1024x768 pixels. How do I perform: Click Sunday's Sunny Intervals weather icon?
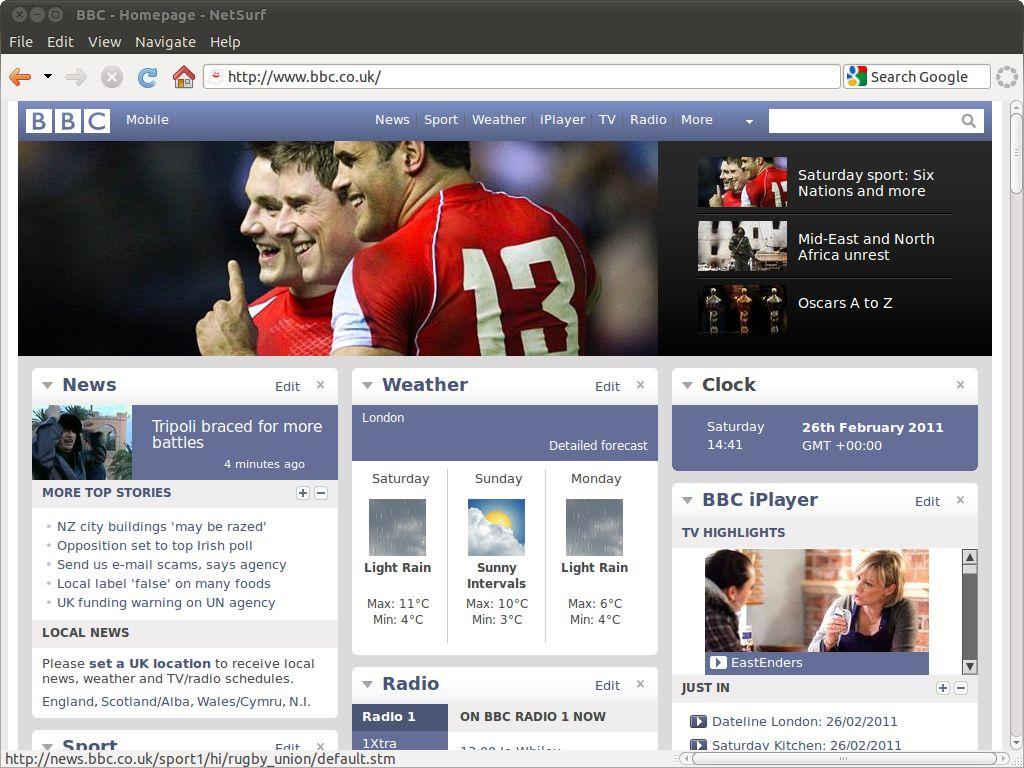tap(496, 528)
